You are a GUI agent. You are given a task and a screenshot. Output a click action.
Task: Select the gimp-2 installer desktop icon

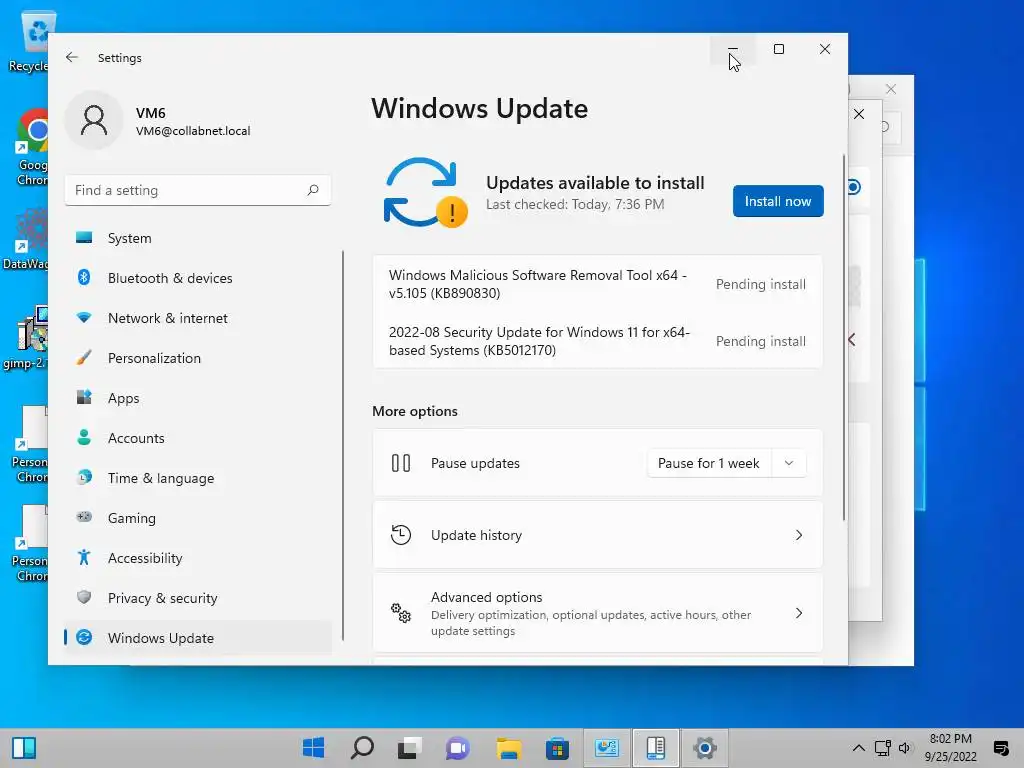26,338
